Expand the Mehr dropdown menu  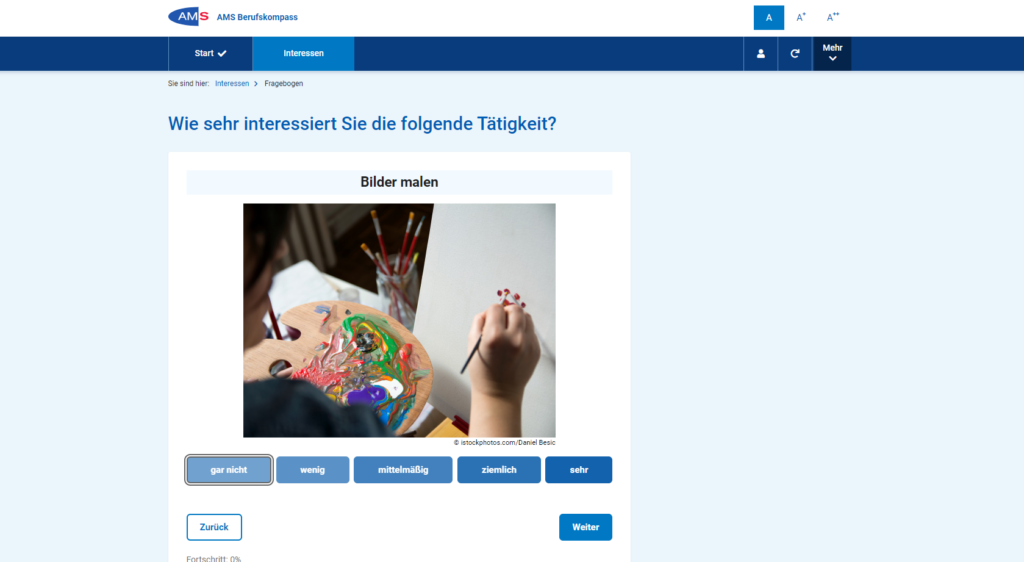832,54
